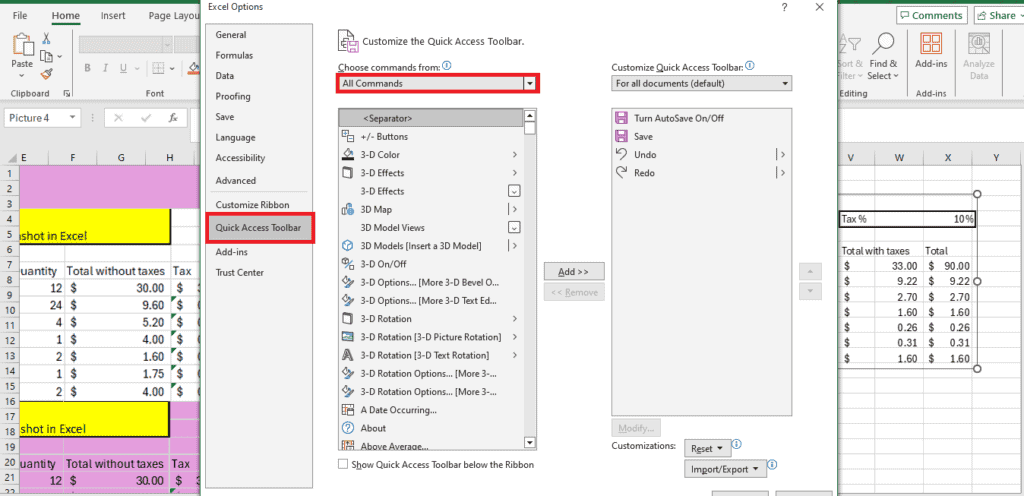Select column W header
The width and height of the screenshot is (1024, 496).
tap(899, 157)
